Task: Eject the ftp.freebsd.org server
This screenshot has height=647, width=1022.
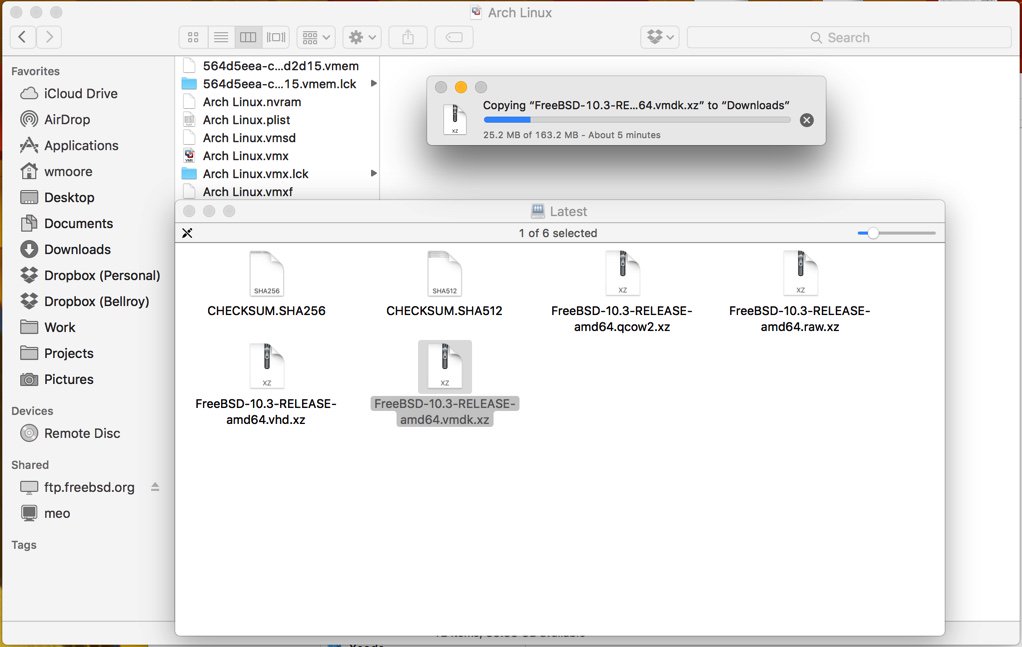Action: tap(155, 487)
